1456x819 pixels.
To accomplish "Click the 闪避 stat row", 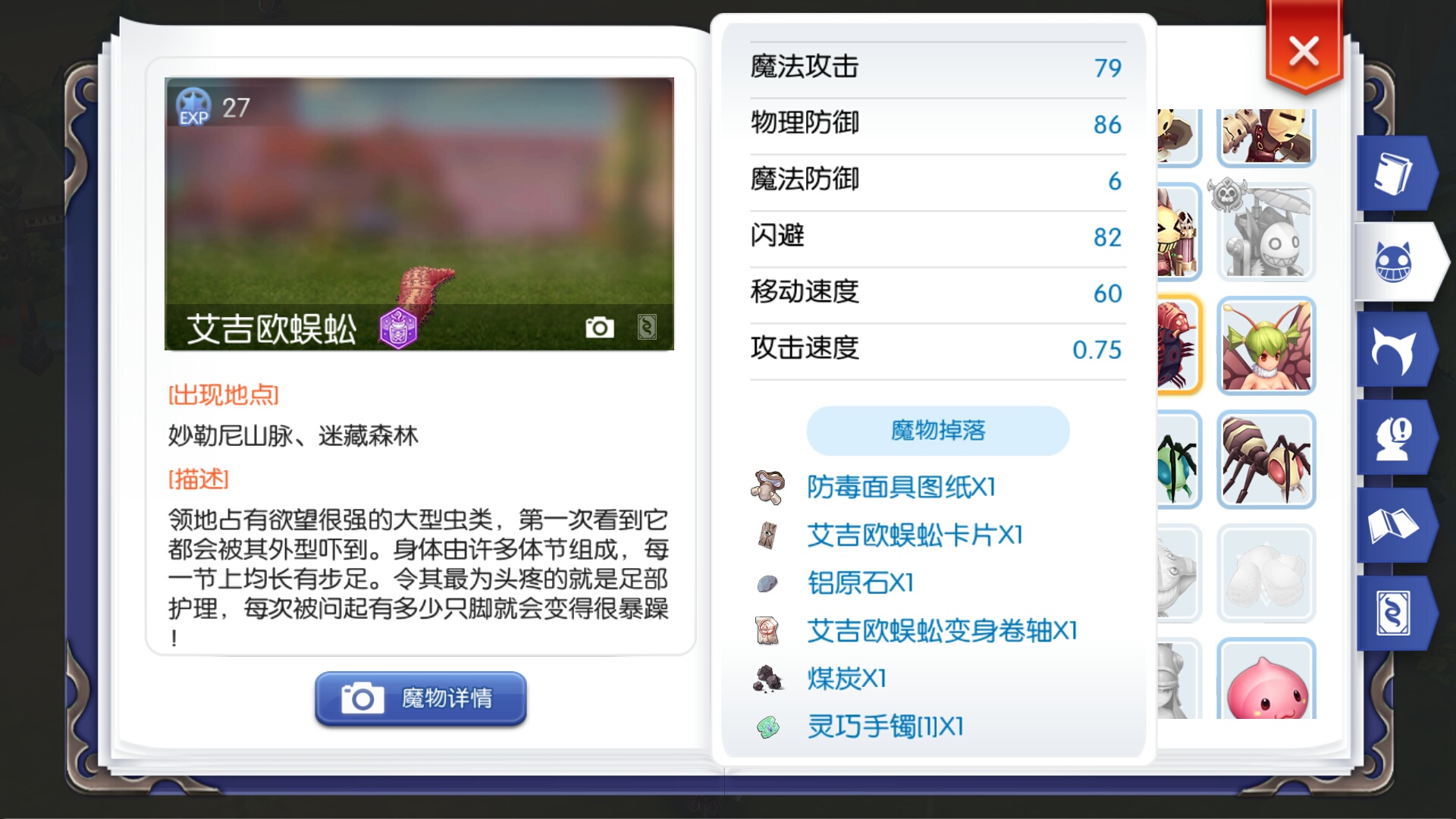I will (938, 237).
